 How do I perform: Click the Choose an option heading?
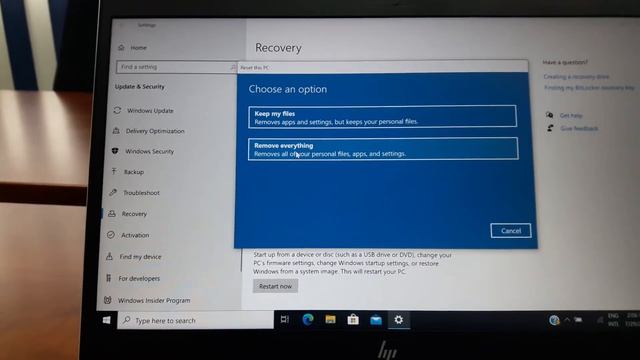click(288, 89)
